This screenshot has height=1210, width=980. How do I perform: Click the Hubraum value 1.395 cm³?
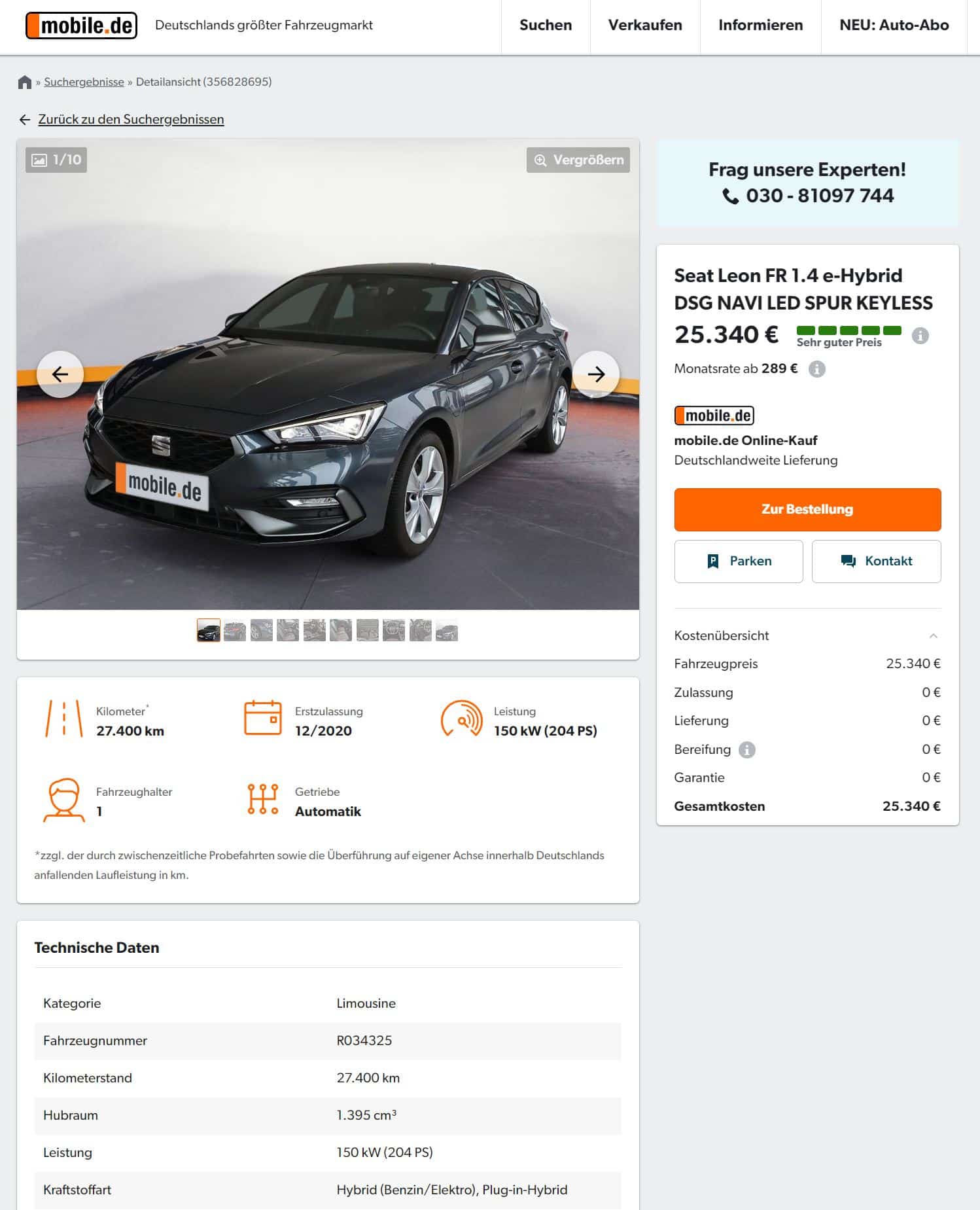366,1116
